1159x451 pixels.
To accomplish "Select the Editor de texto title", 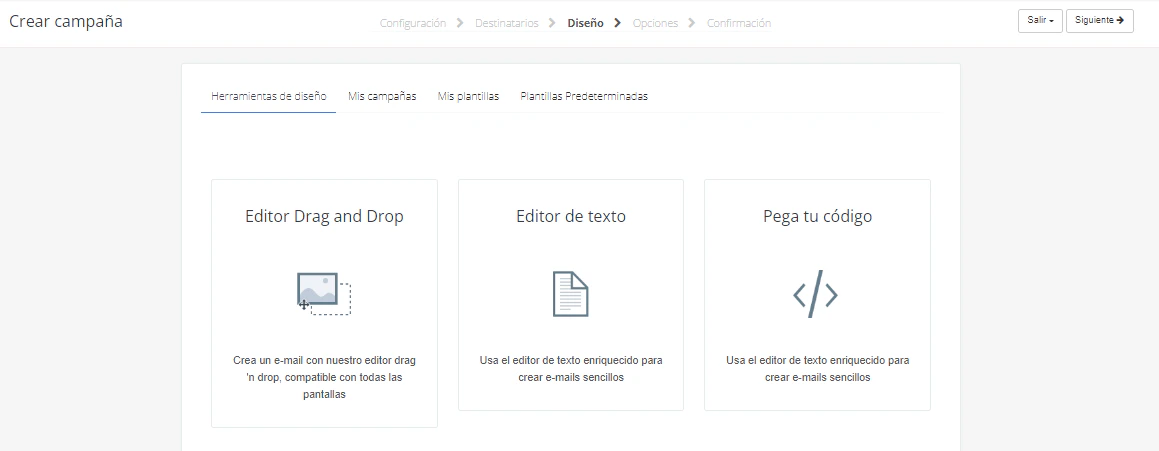I will pyautogui.click(x=571, y=216).
